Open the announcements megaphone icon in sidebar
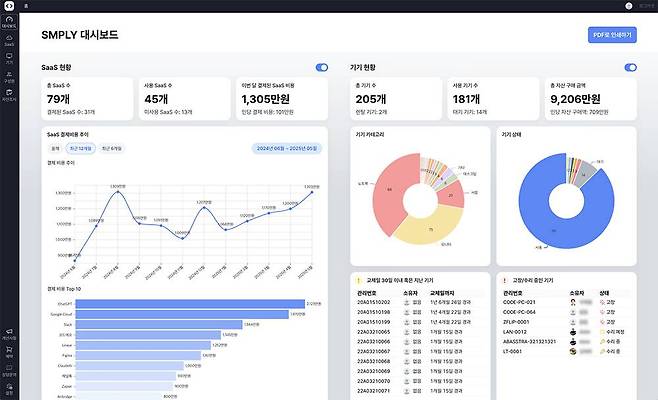The image size is (658, 400). tap(9, 332)
